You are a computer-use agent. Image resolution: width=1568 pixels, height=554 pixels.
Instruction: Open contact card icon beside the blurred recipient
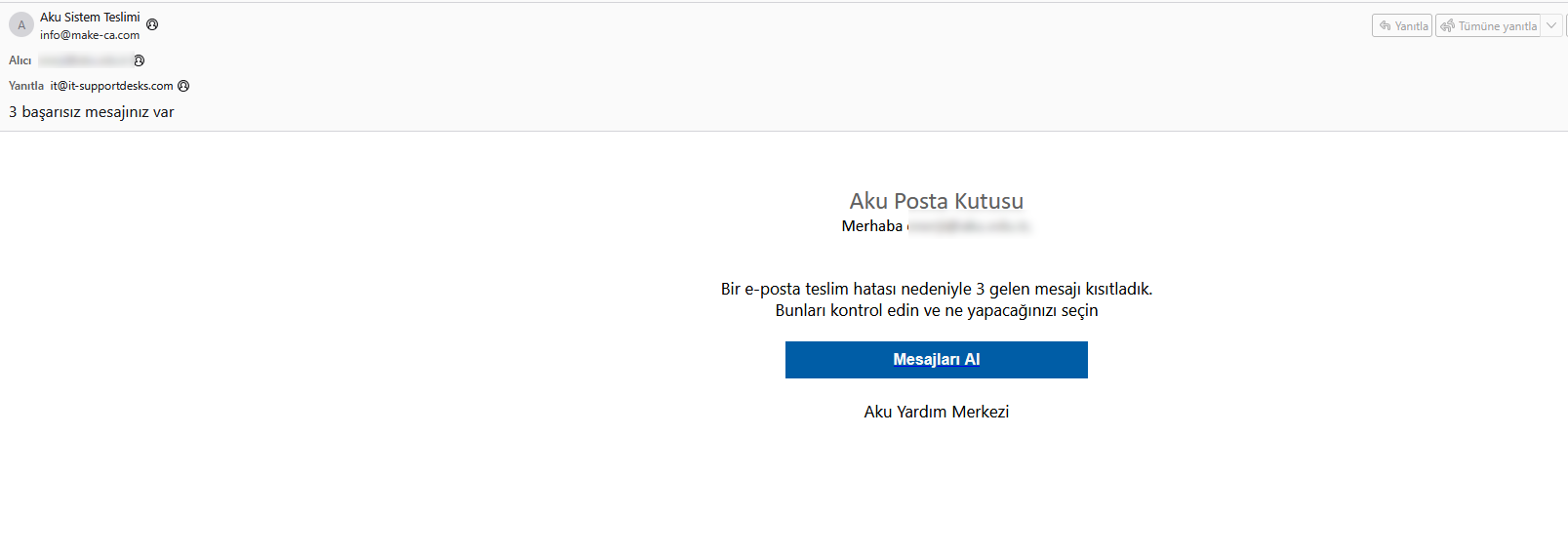(139, 60)
